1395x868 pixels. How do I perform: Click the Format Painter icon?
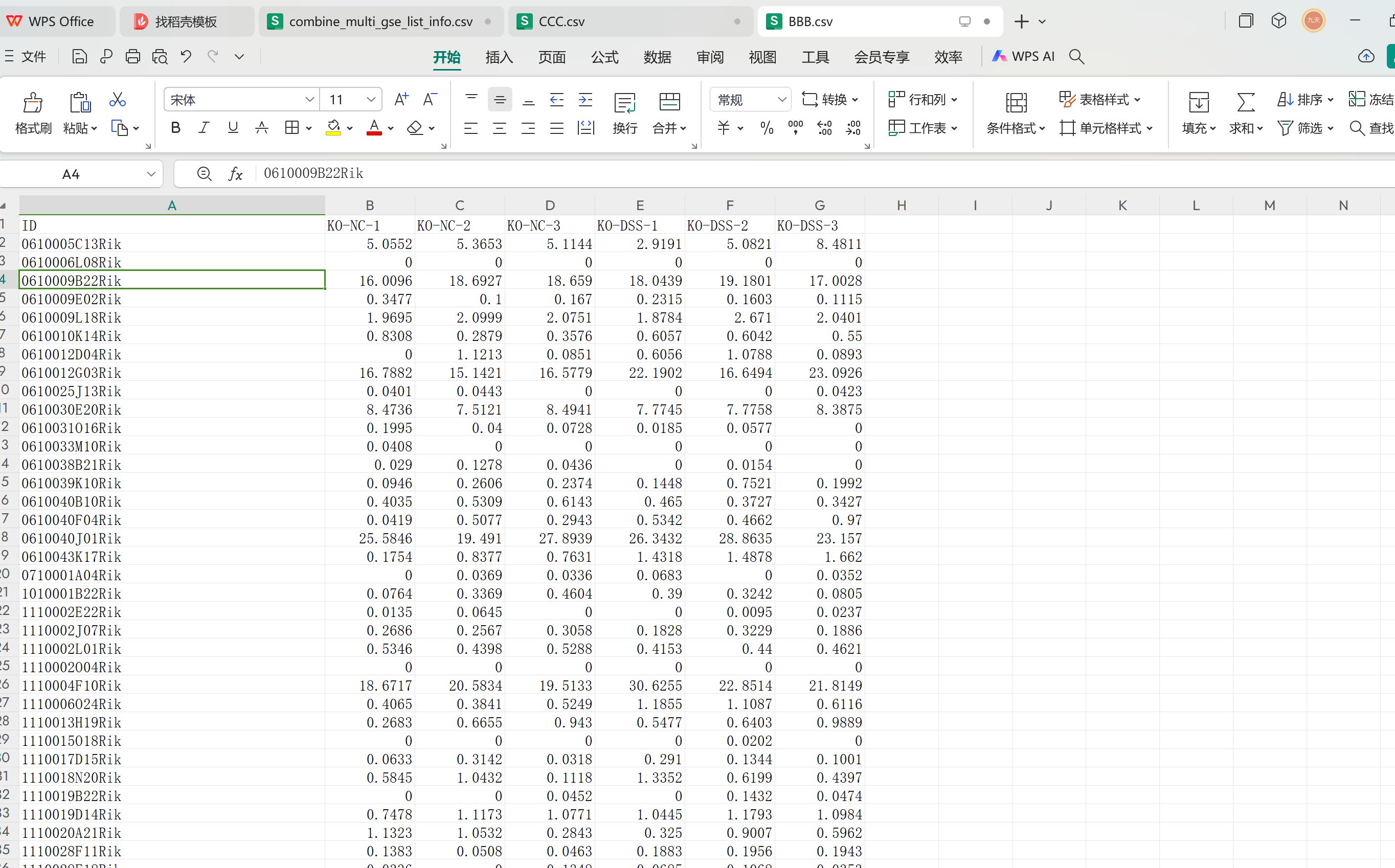tap(33, 103)
